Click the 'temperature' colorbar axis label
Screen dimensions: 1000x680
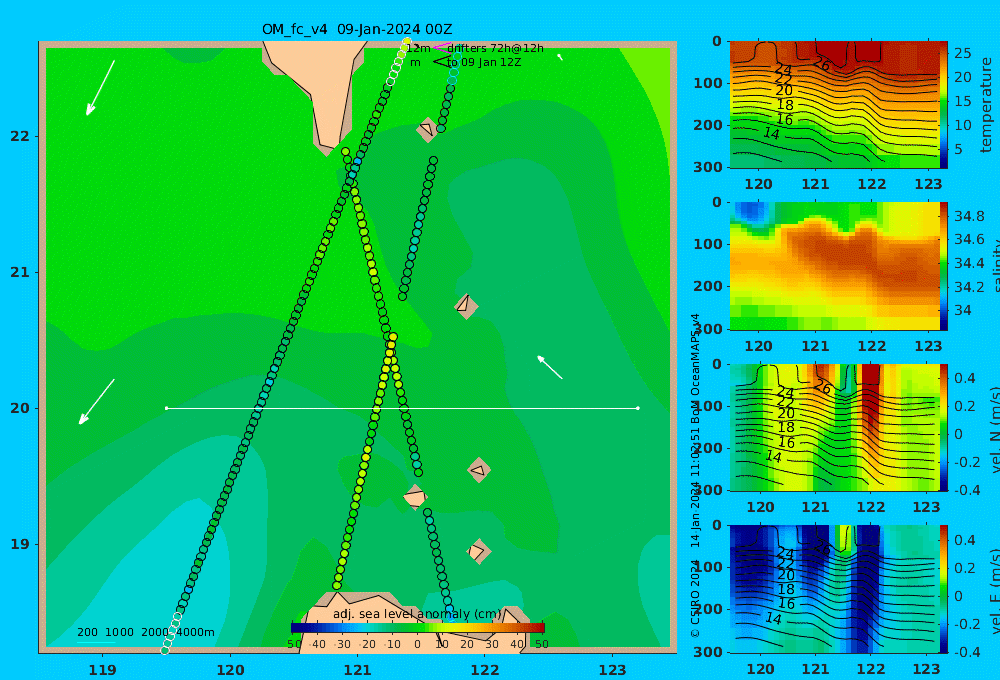point(986,105)
